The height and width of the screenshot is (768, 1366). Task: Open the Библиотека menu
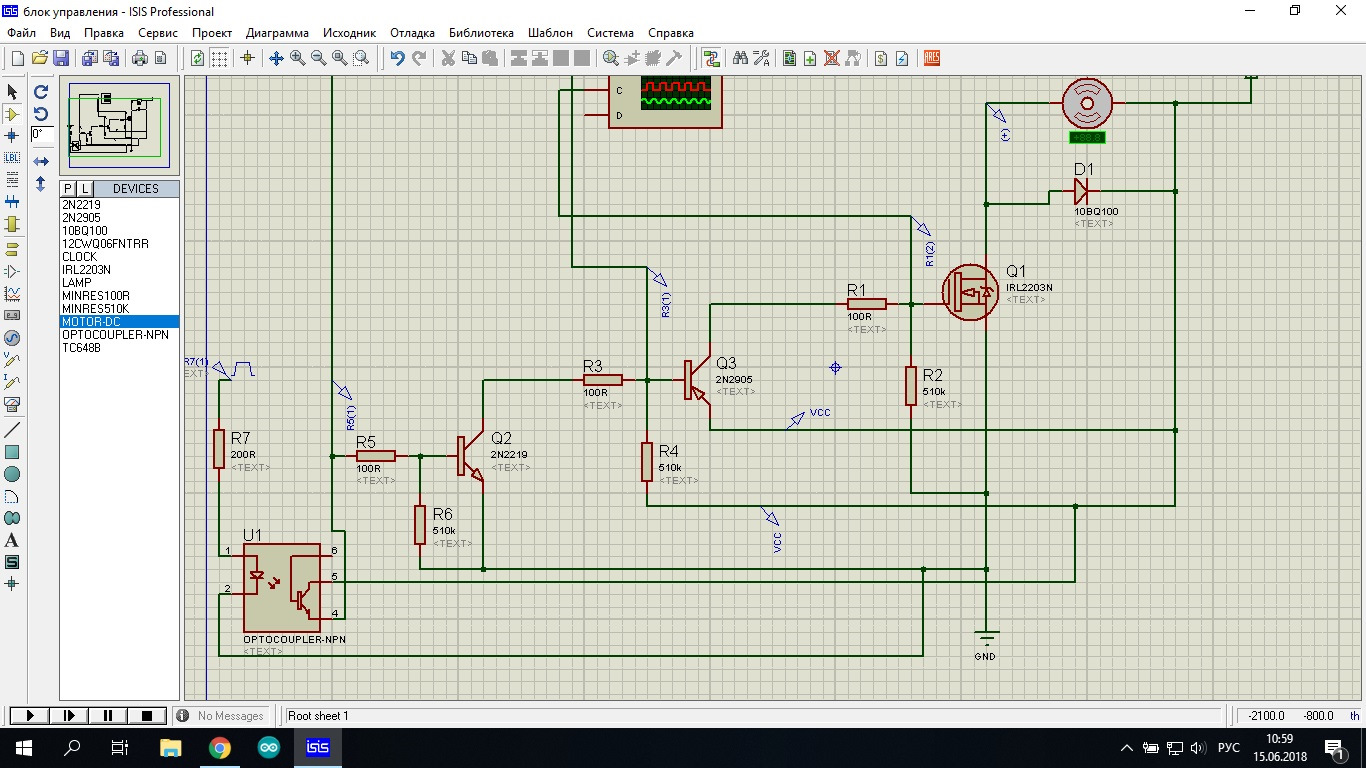tap(481, 33)
